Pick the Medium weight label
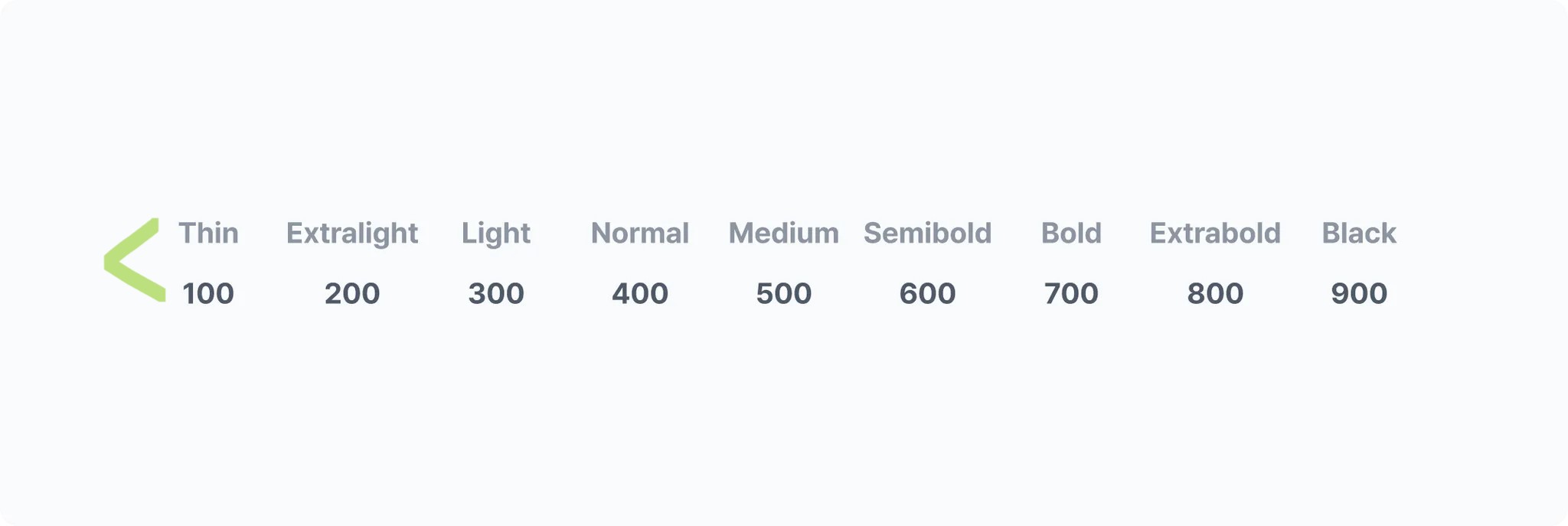The width and height of the screenshot is (1568, 526). (x=783, y=233)
